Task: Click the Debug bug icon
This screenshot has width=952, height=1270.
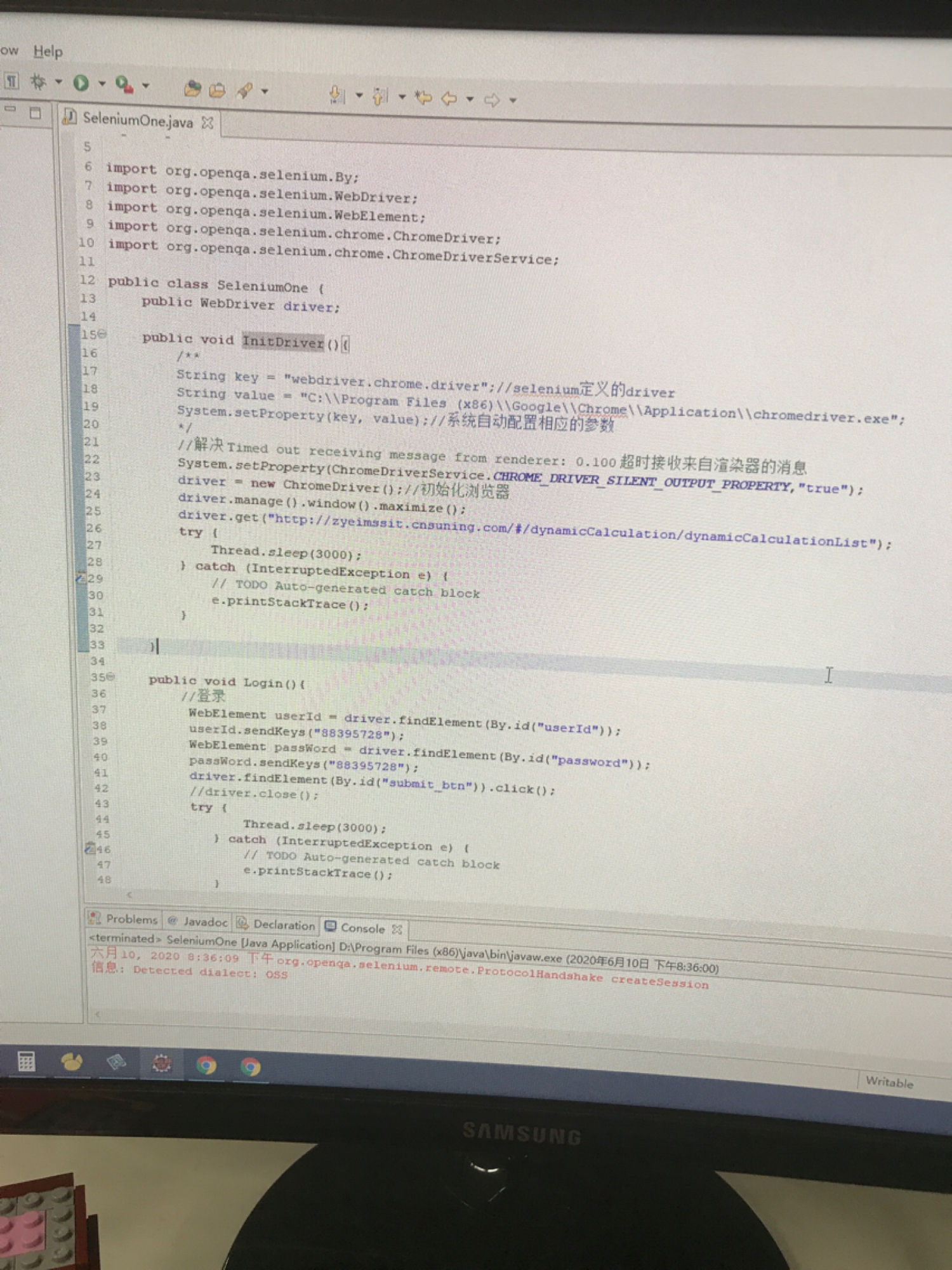Action: [38, 82]
